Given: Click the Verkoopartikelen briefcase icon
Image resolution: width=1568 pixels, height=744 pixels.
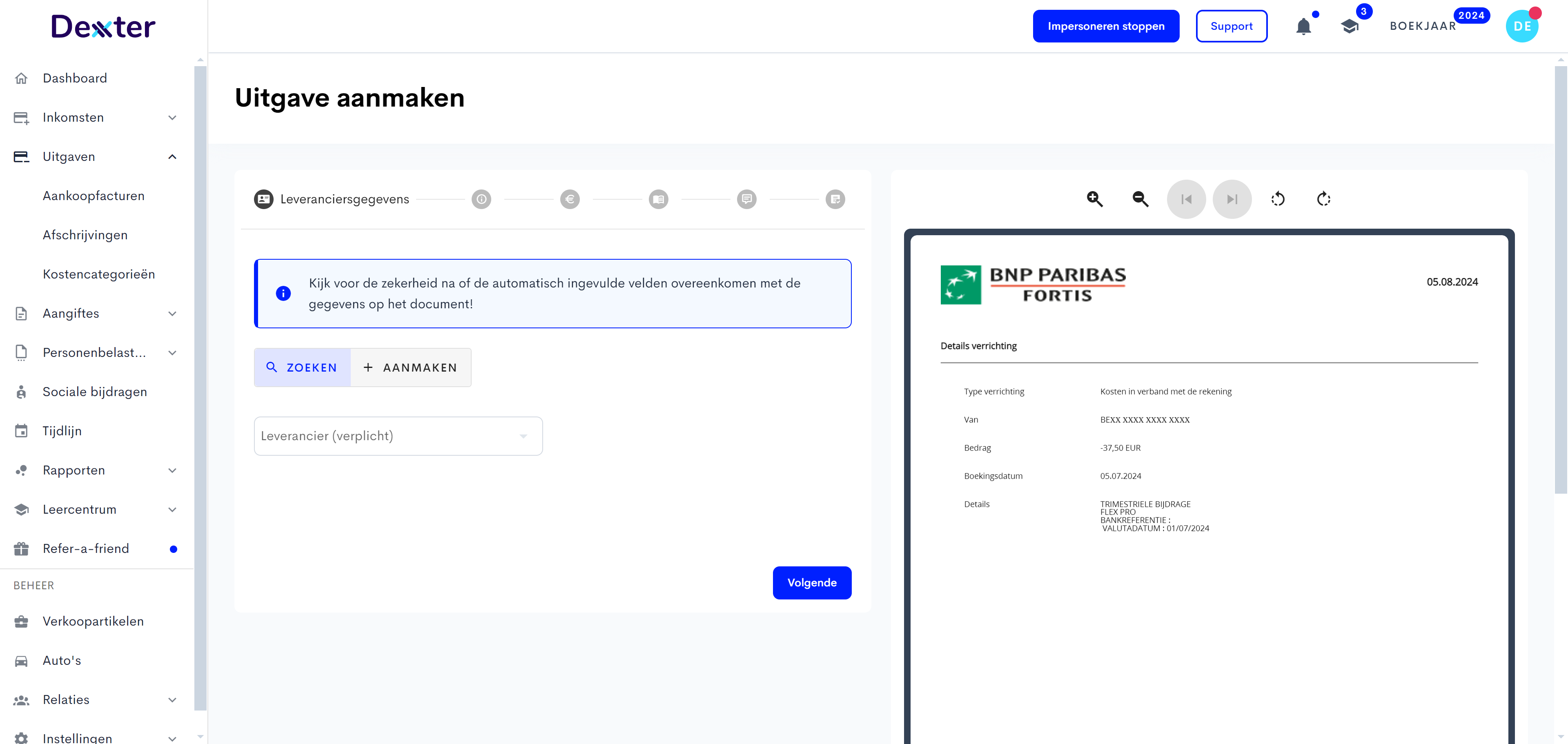Looking at the screenshot, I should pyautogui.click(x=21, y=621).
